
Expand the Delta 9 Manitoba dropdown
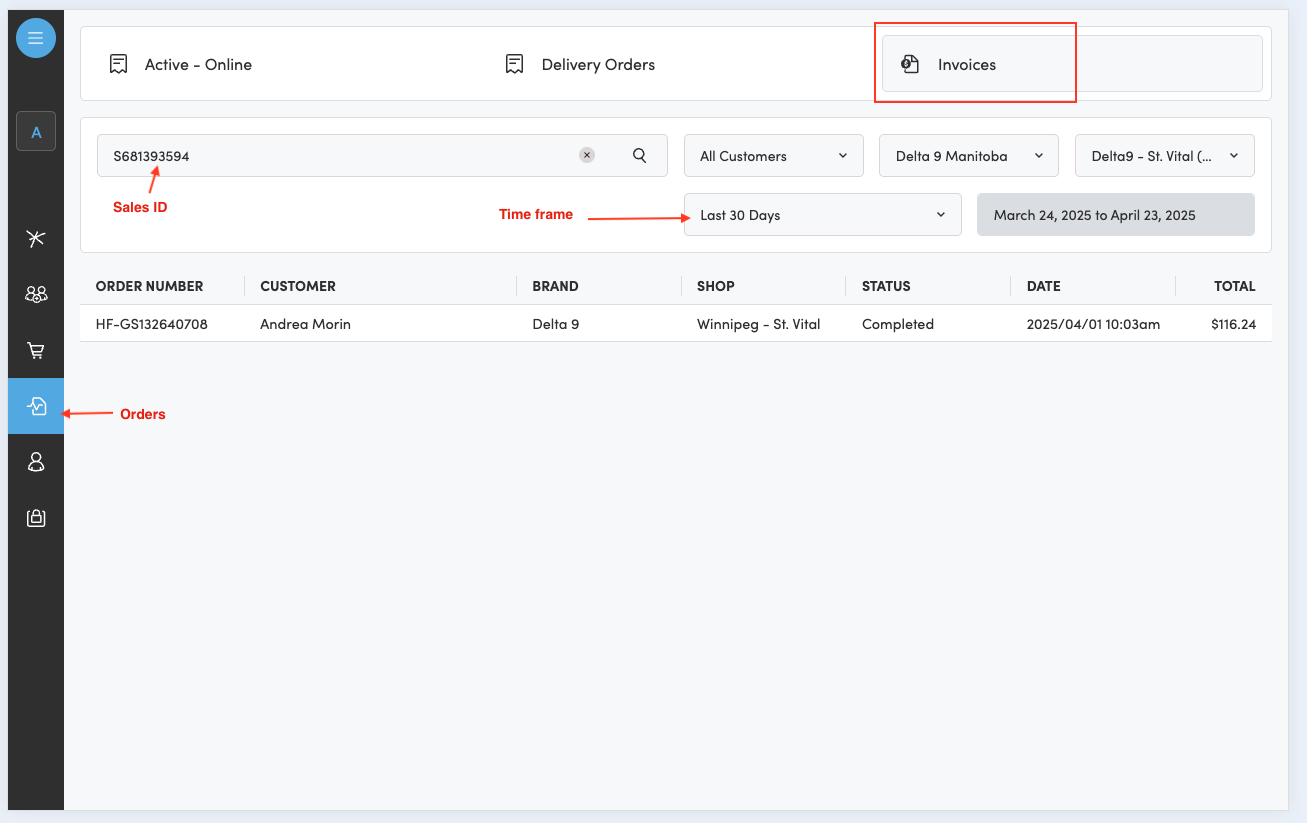point(968,156)
